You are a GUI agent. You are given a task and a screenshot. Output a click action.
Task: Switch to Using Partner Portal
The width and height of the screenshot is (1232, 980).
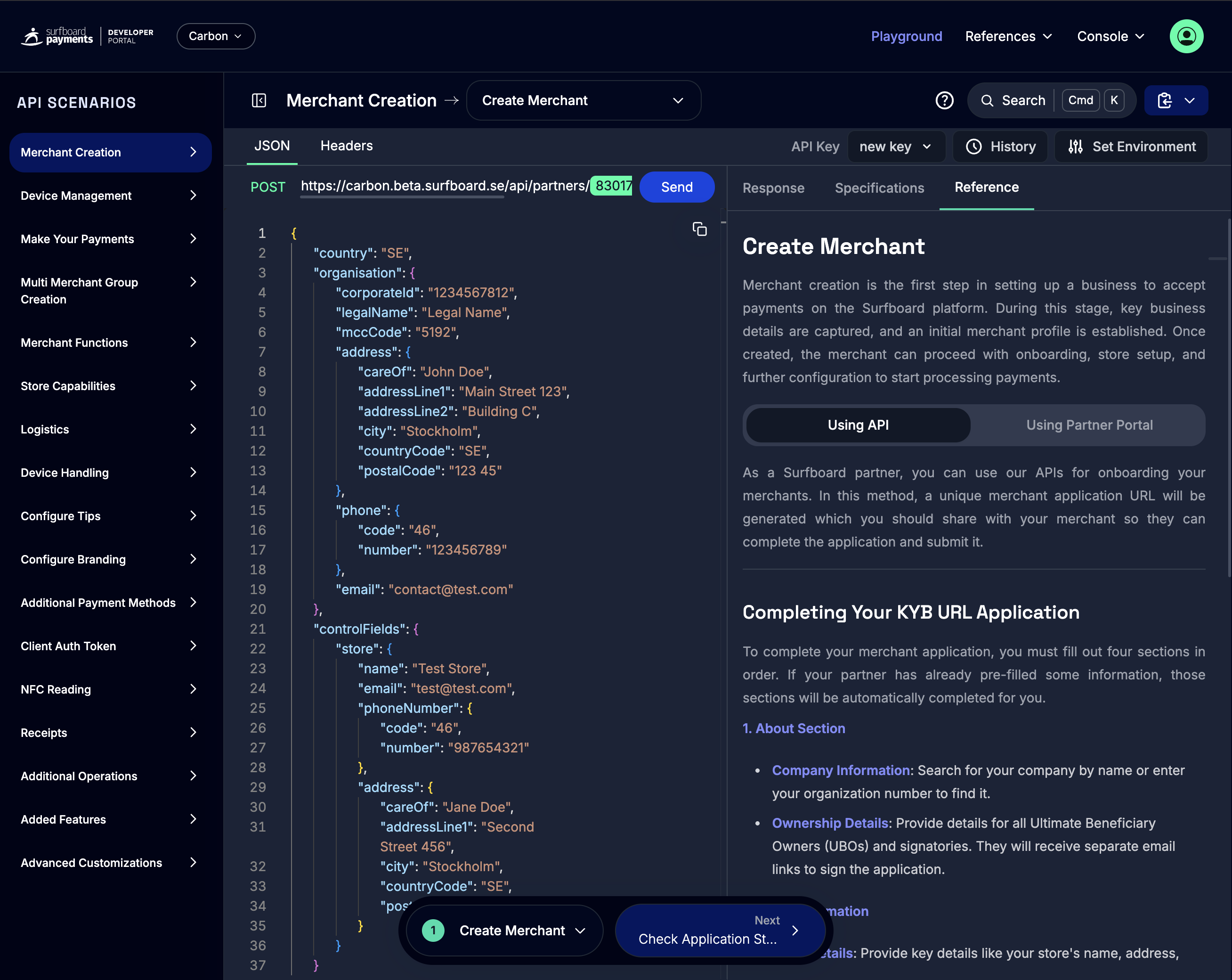point(1089,425)
